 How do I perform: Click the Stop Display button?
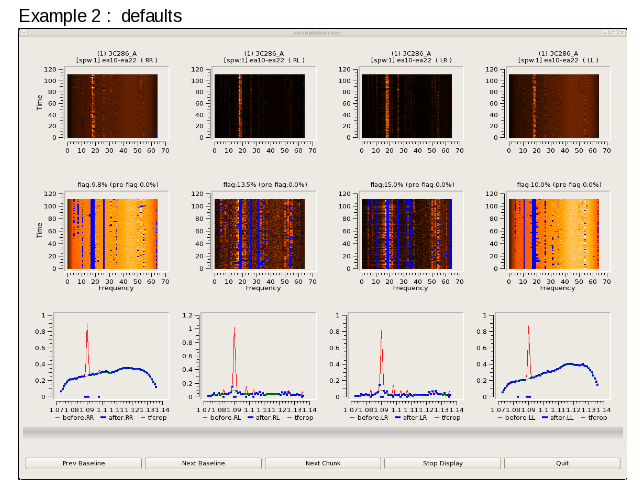442,463
